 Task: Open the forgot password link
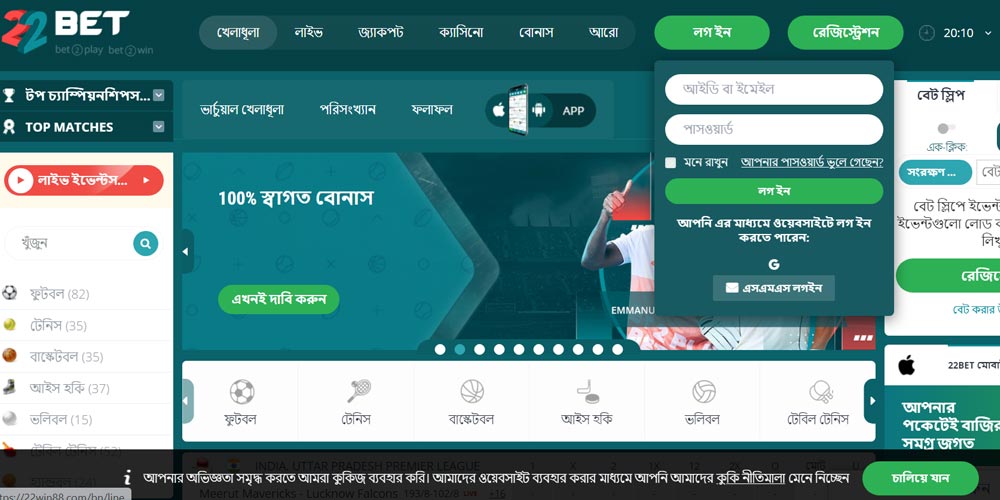tap(812, 163)
